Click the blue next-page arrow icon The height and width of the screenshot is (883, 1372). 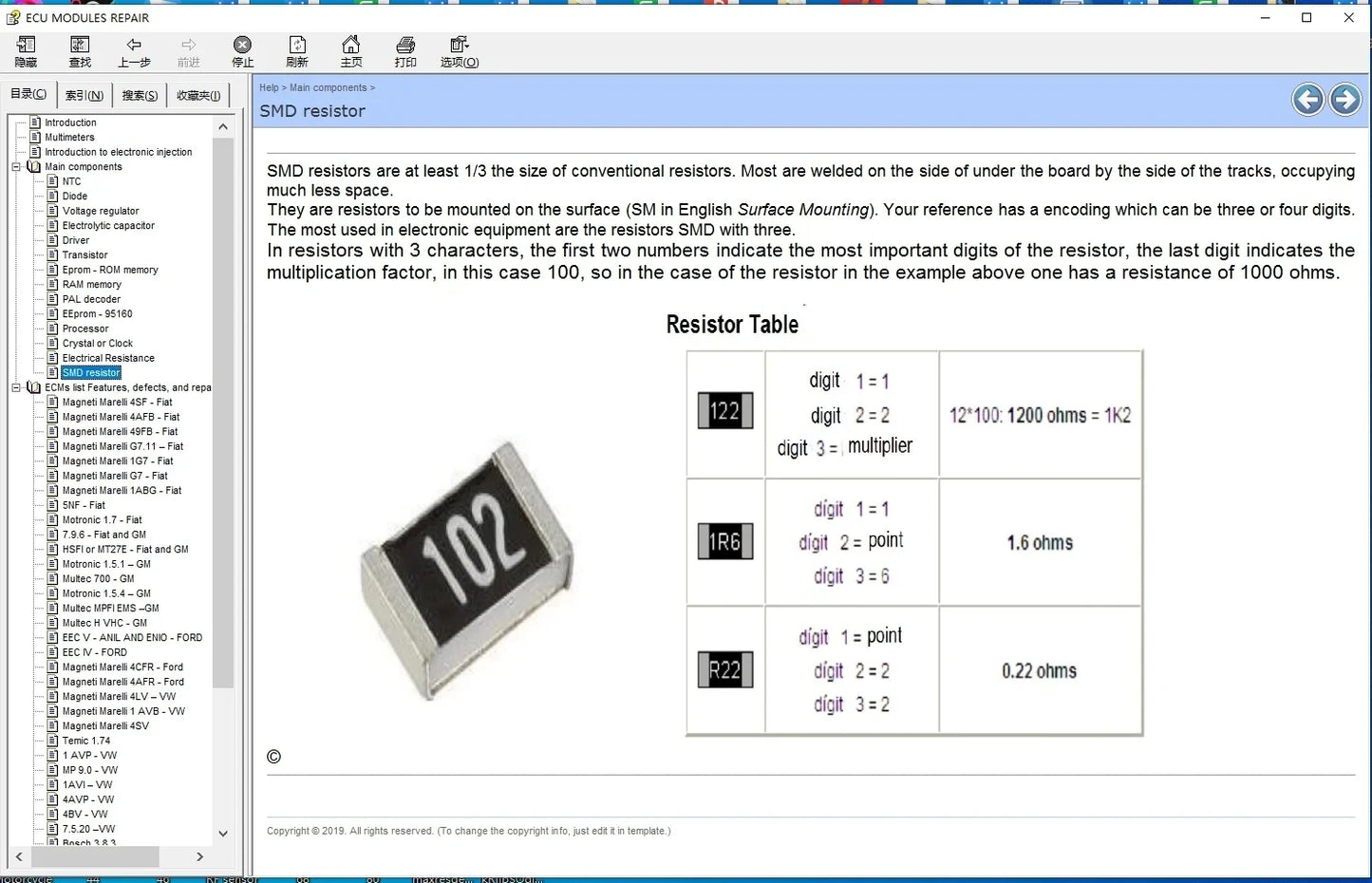click(1345, 99)
